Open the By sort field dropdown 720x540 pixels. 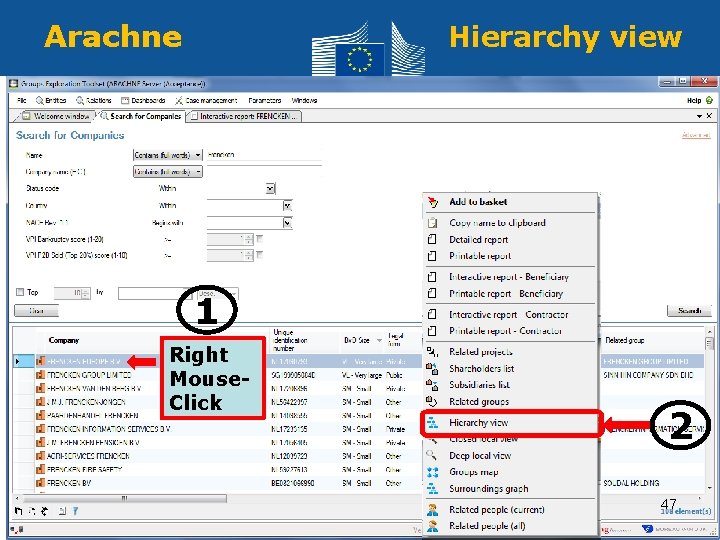pos(154,293)
